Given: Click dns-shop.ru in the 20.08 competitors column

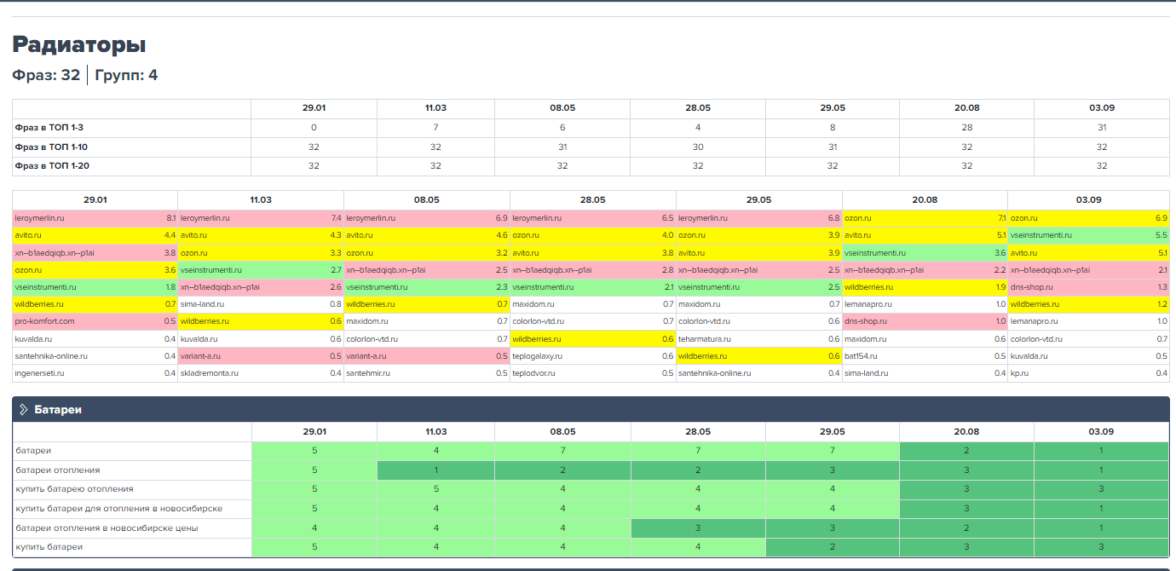Looking at the screenshot, I should (925, 321).
